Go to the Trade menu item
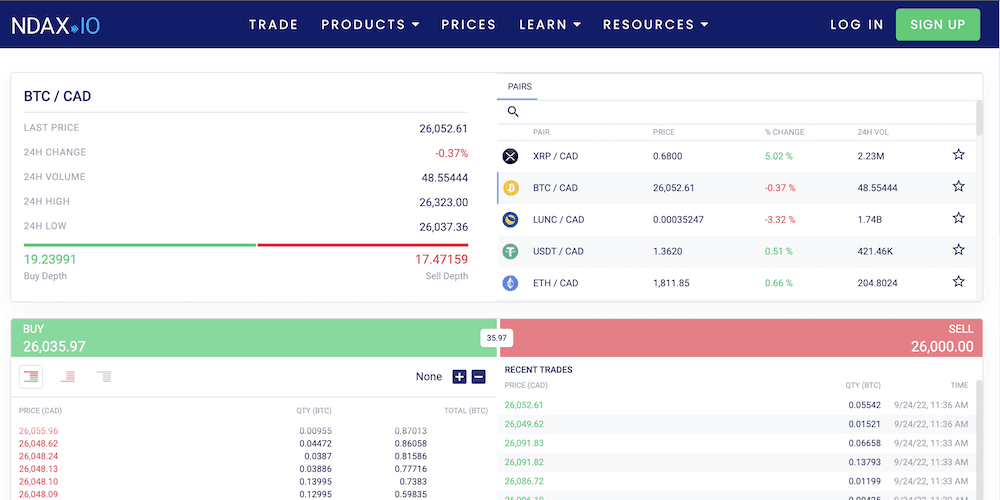Screen dimensions: 1000x500 tap(273, 25)
